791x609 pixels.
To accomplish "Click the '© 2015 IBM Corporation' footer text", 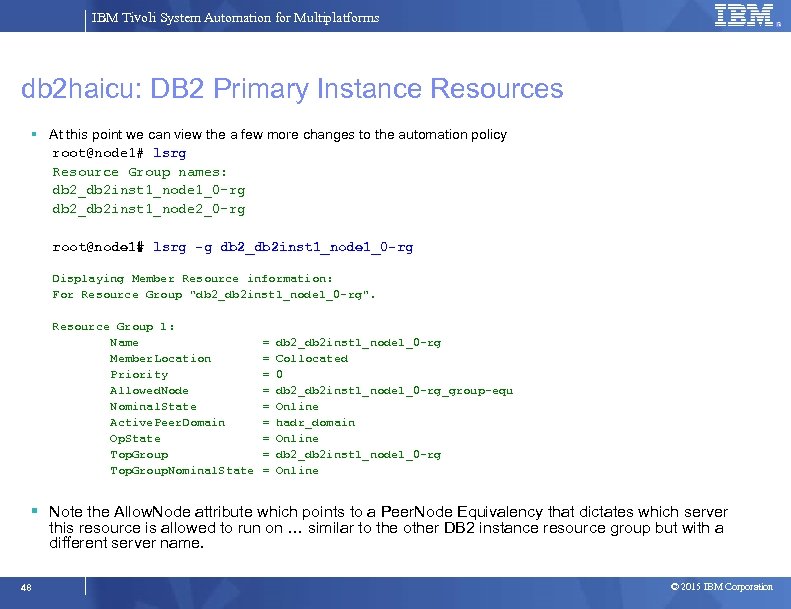I will (721, 587).
